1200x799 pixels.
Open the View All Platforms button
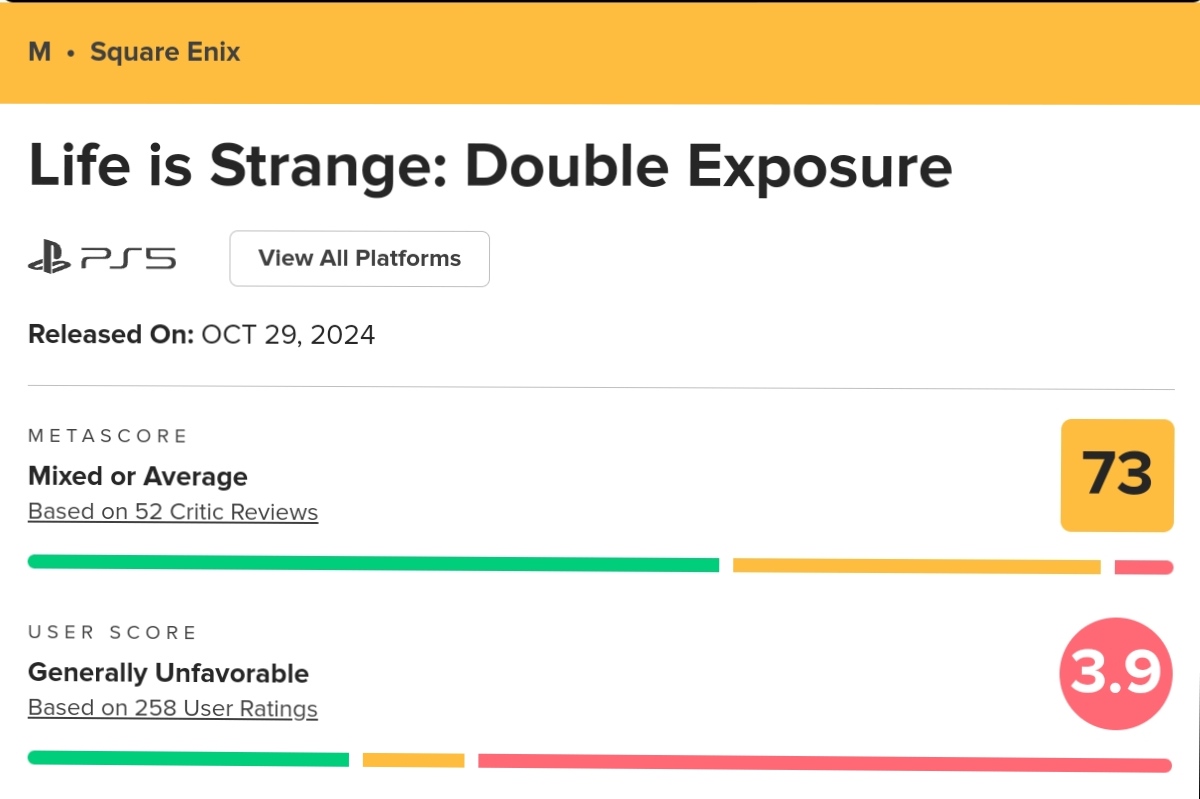click(360, 259)
